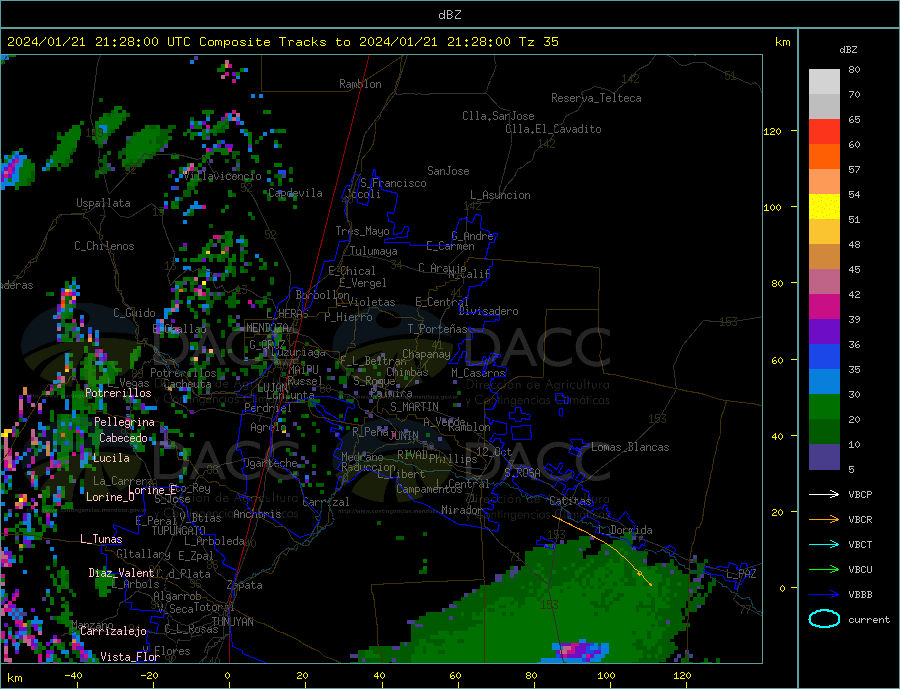Pick the magenta swatch between 42 and 39

click(824, 307)
